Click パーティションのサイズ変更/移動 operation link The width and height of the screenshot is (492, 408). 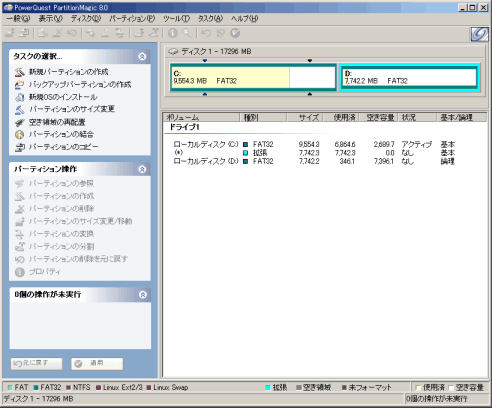pyautogui.click(x=80, y=221)
